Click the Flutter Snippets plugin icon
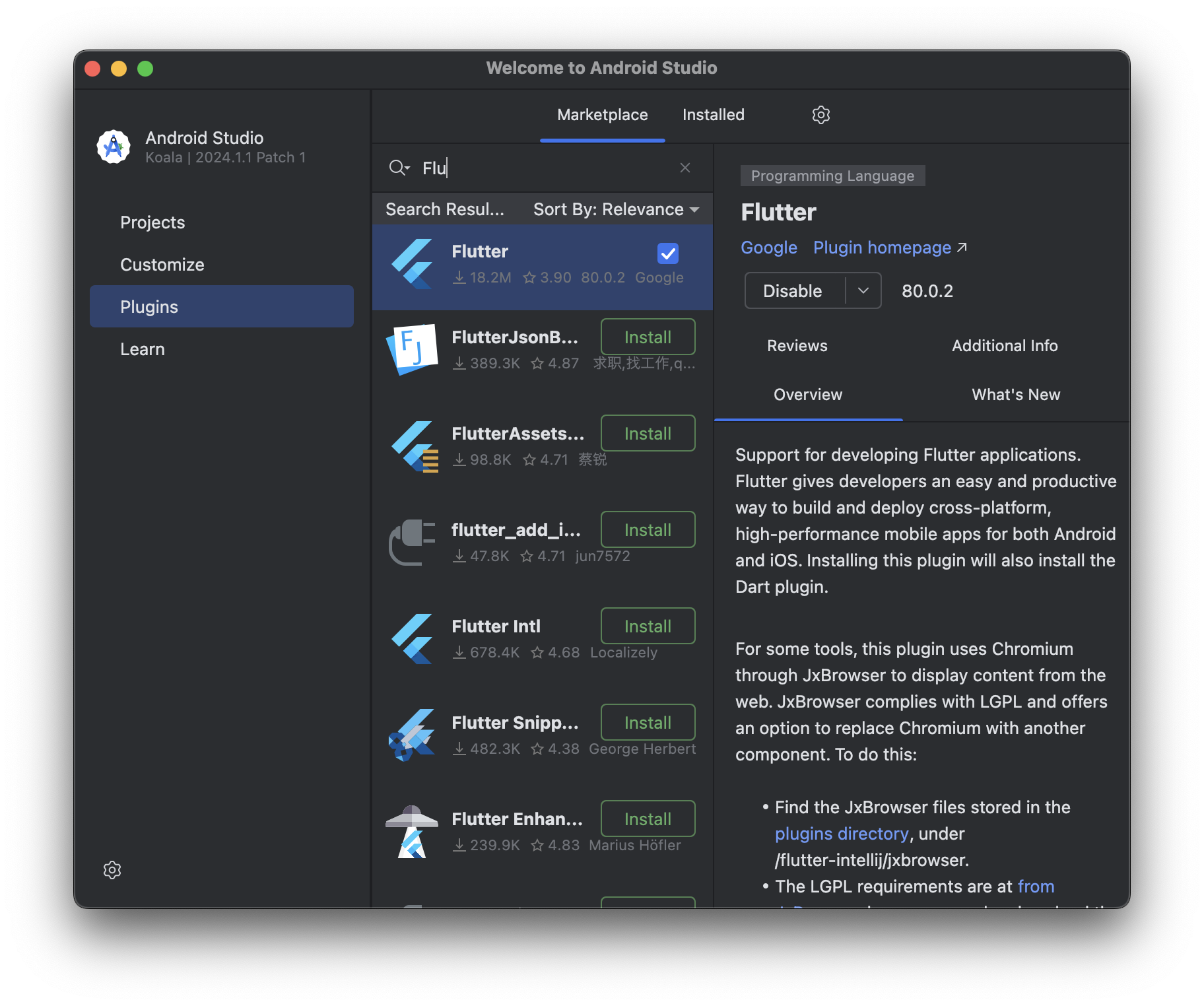 (411, 734)
